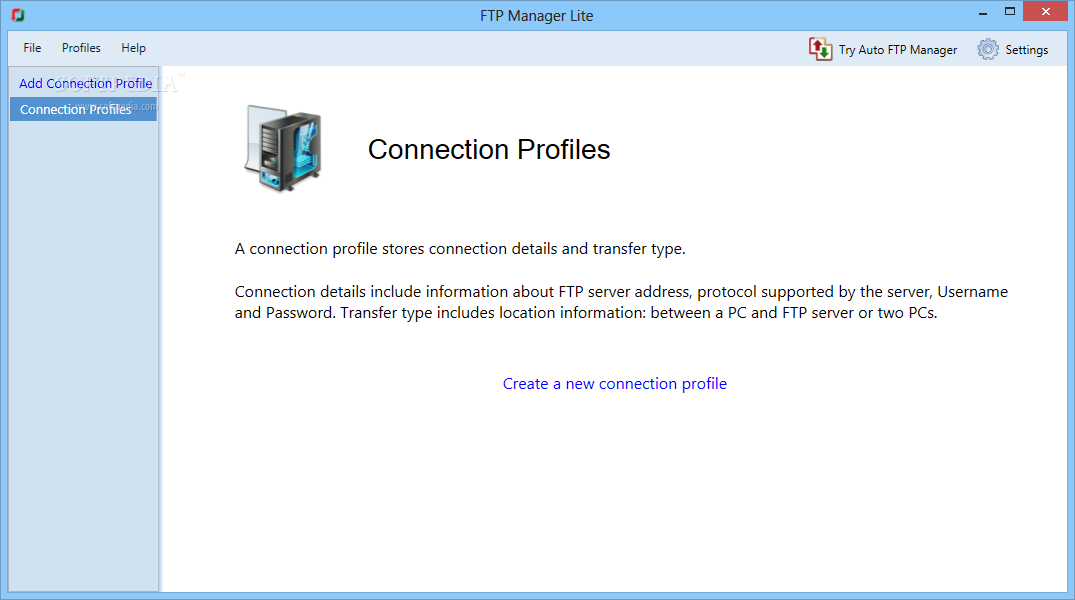1075x600 pixels.
Task: Open the File menu
Action: (x=32, y=48)
